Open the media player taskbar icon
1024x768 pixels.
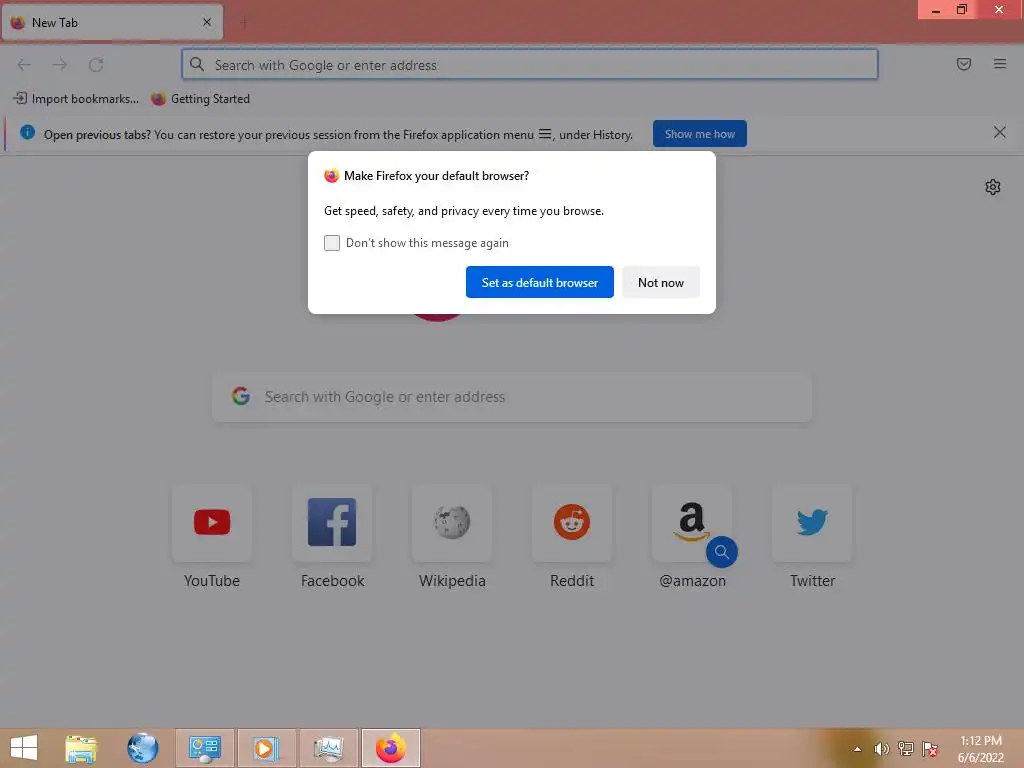tap(266, 748)
